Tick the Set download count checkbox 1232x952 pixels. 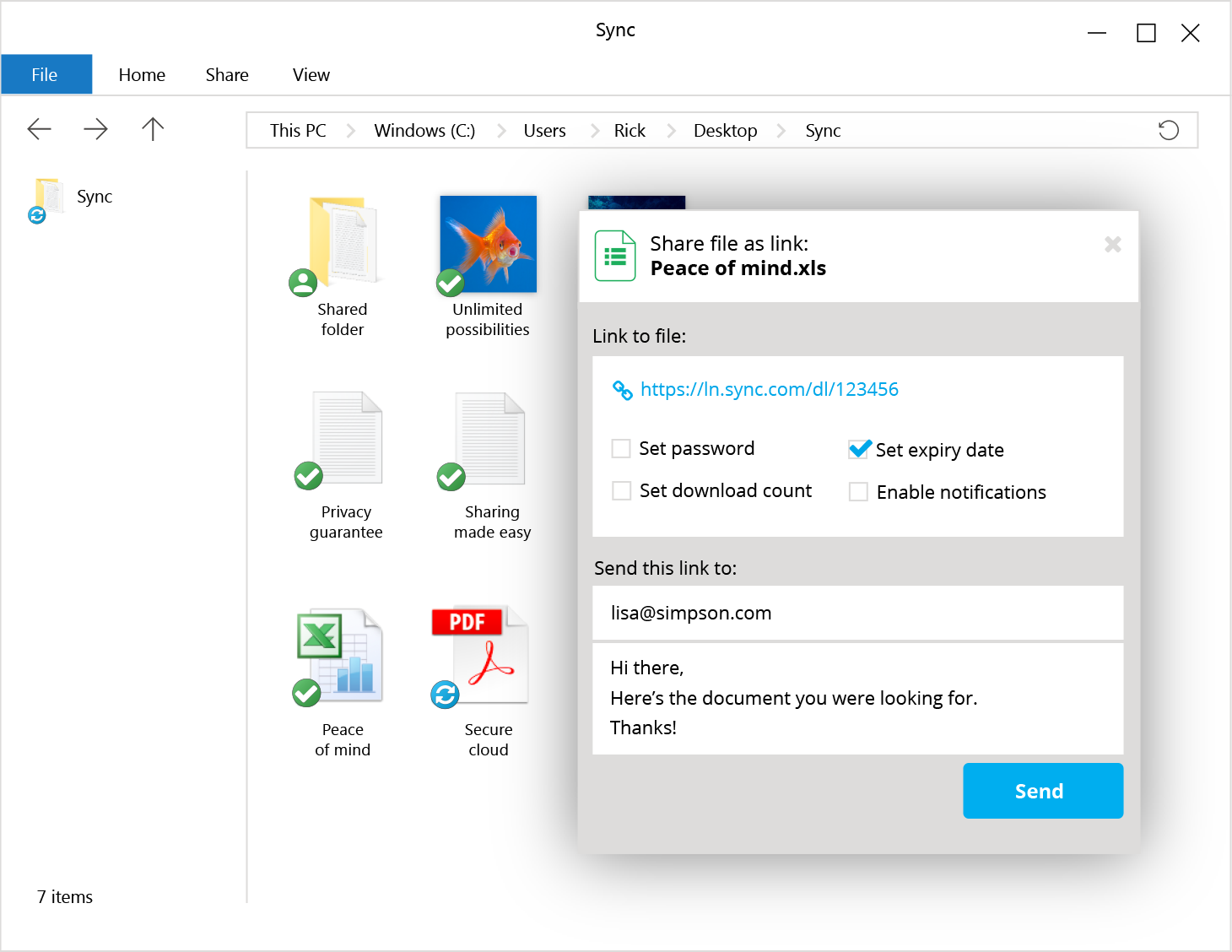point(621,490)
